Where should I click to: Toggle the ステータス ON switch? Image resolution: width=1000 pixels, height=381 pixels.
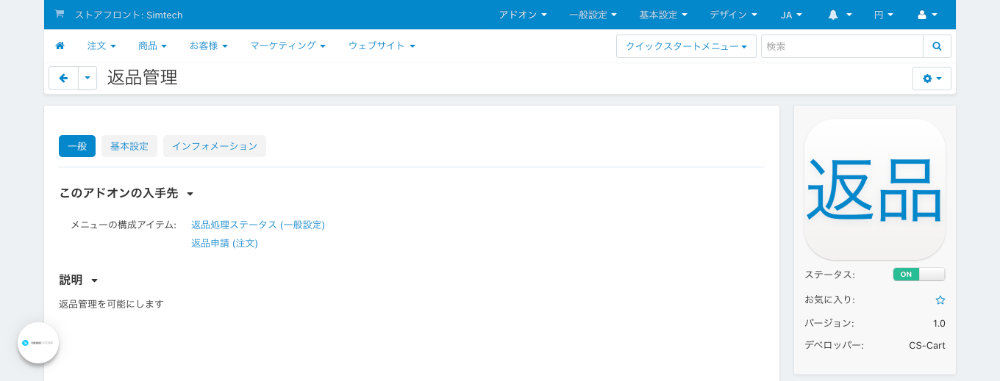tap(919, 274)
